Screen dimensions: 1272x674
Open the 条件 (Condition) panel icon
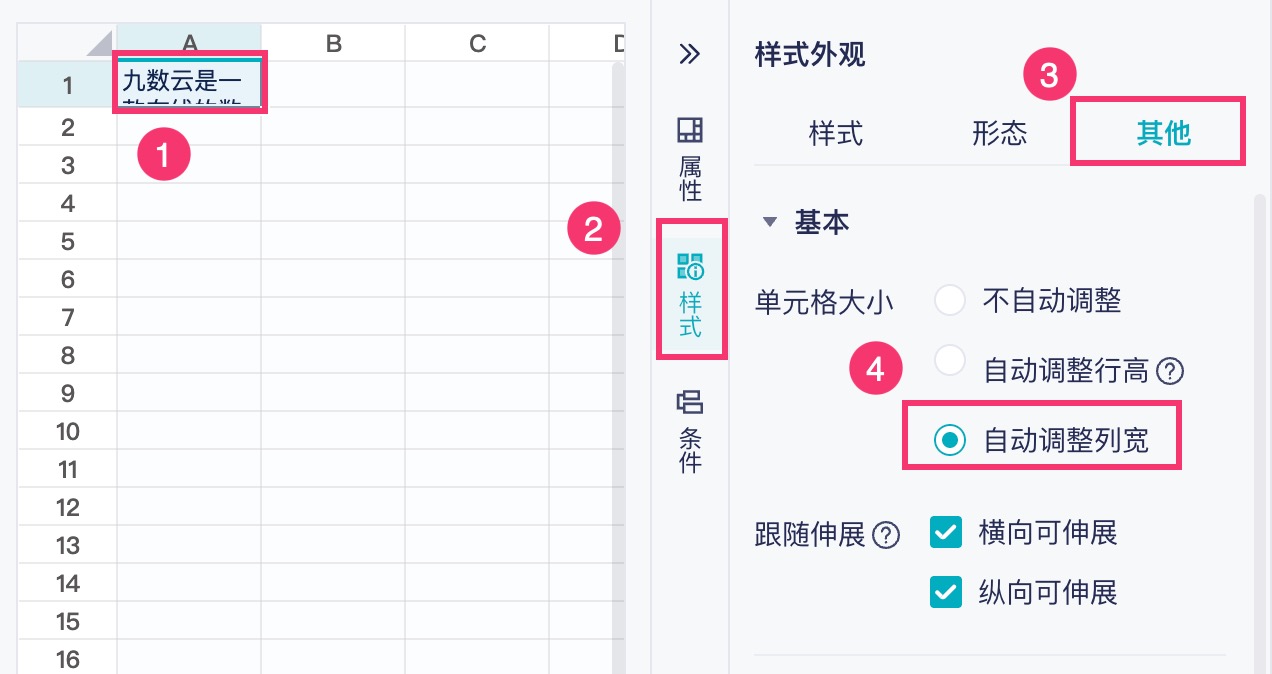coord(690,431)
